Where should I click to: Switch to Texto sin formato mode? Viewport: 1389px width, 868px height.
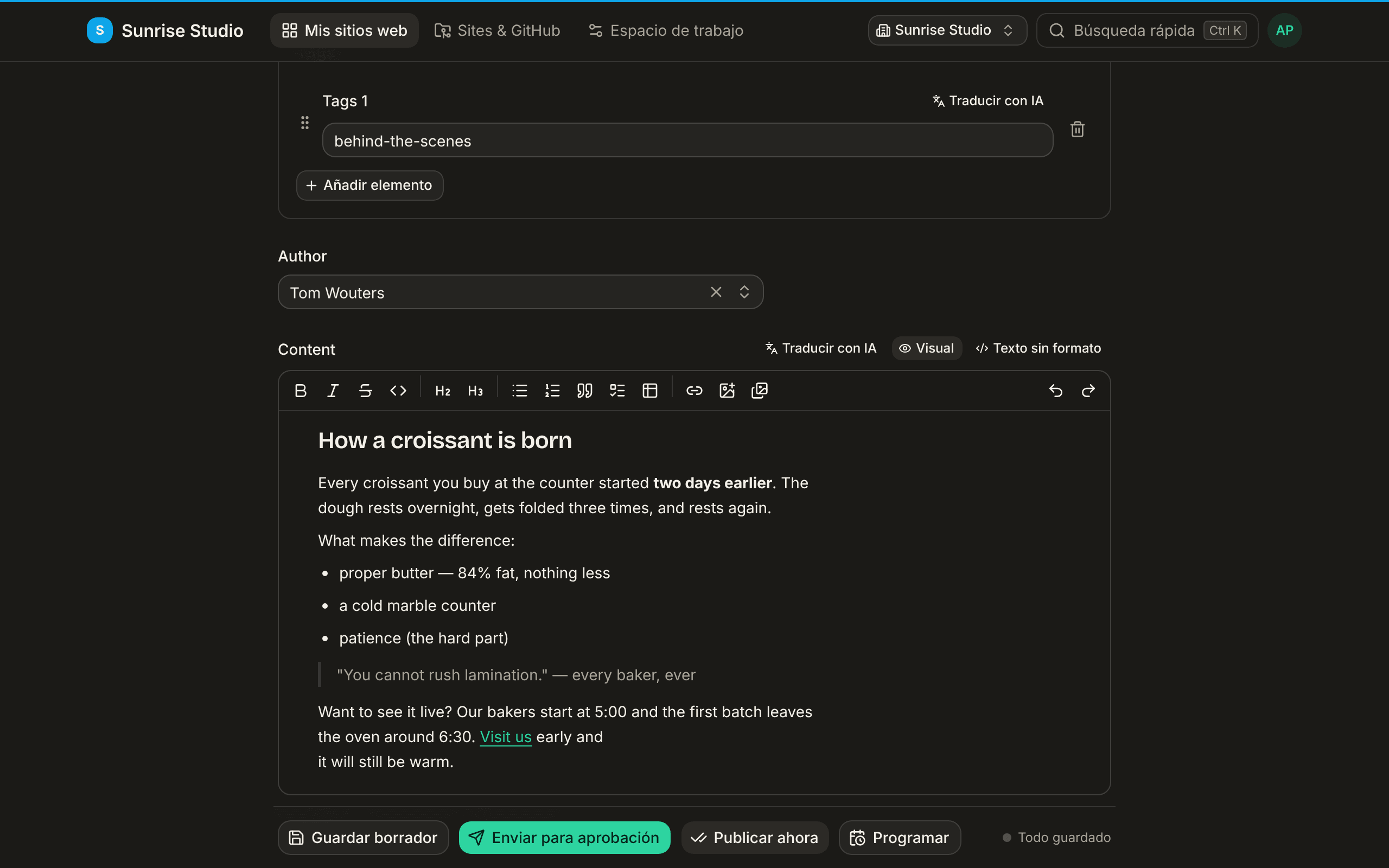[1038, 348]
